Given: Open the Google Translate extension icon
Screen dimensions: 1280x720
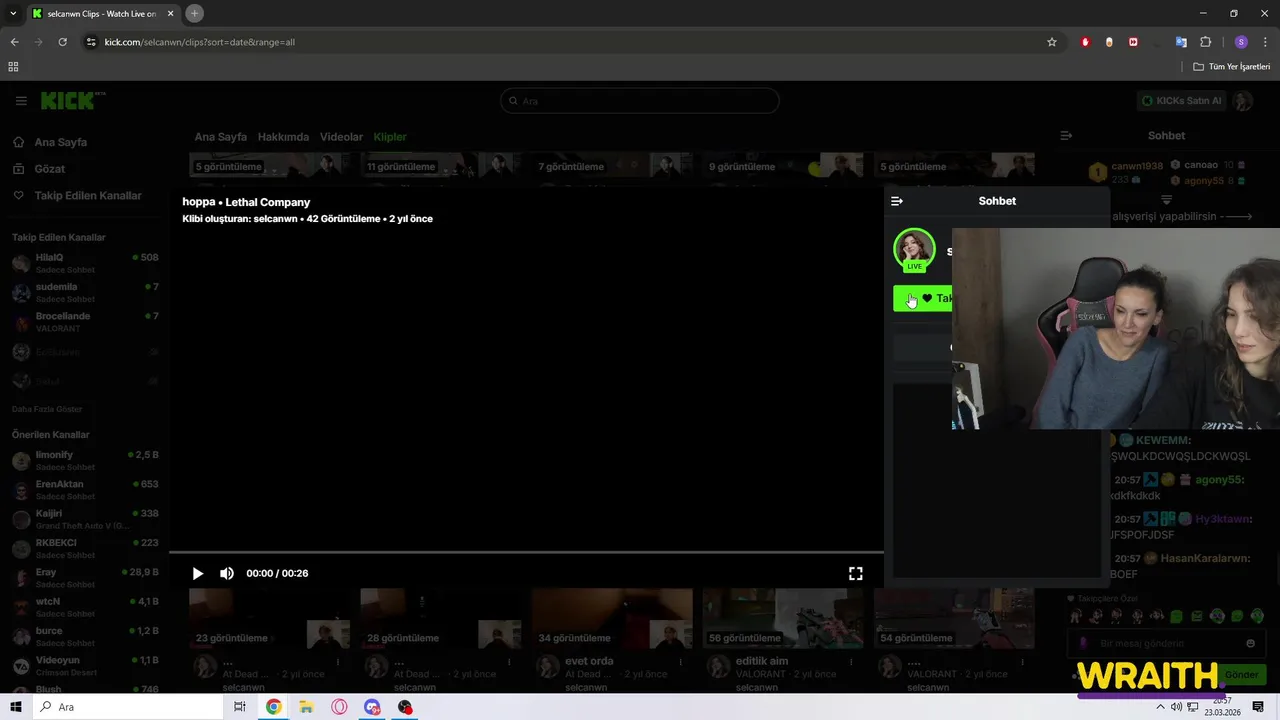Looking at the screenshot, I should [1181, 42].
